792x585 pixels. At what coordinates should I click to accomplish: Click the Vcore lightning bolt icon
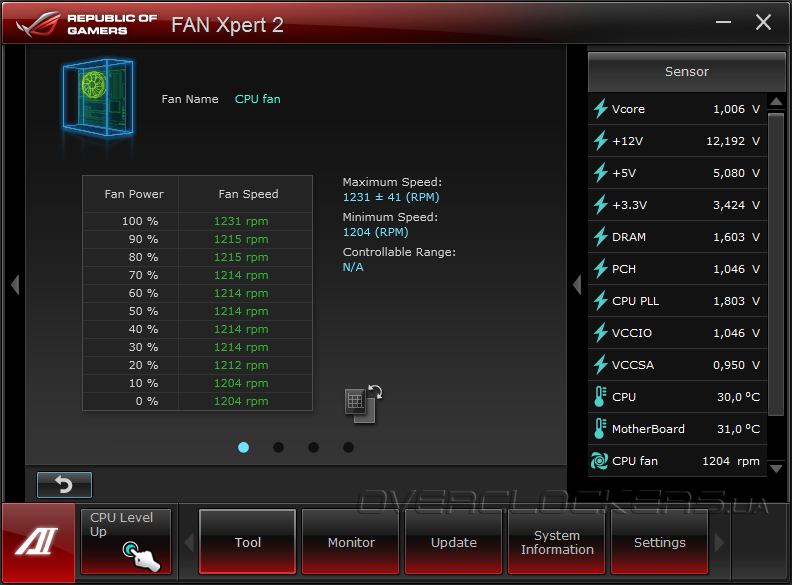(600, 109)
